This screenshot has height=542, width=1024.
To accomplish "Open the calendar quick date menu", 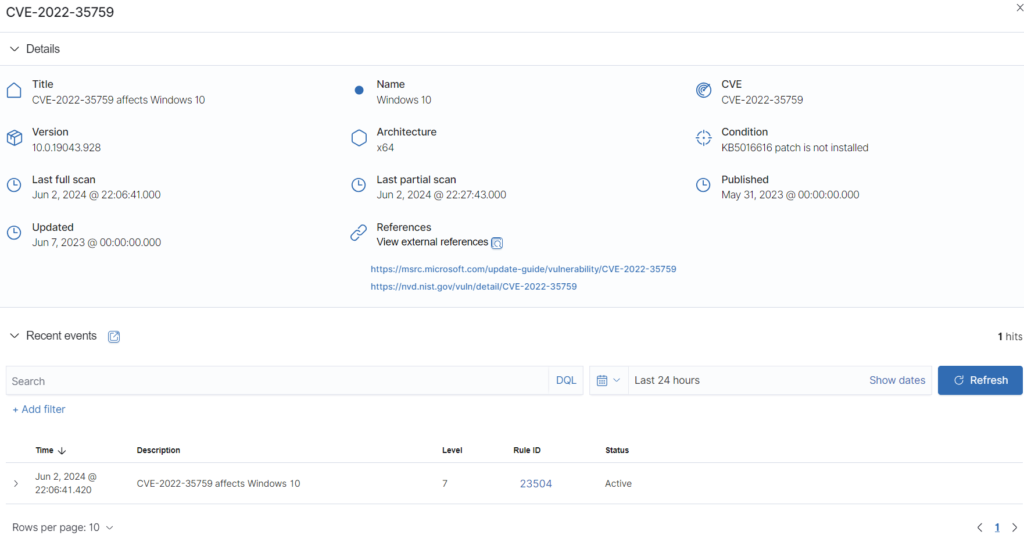I will [x=608, y=381].
